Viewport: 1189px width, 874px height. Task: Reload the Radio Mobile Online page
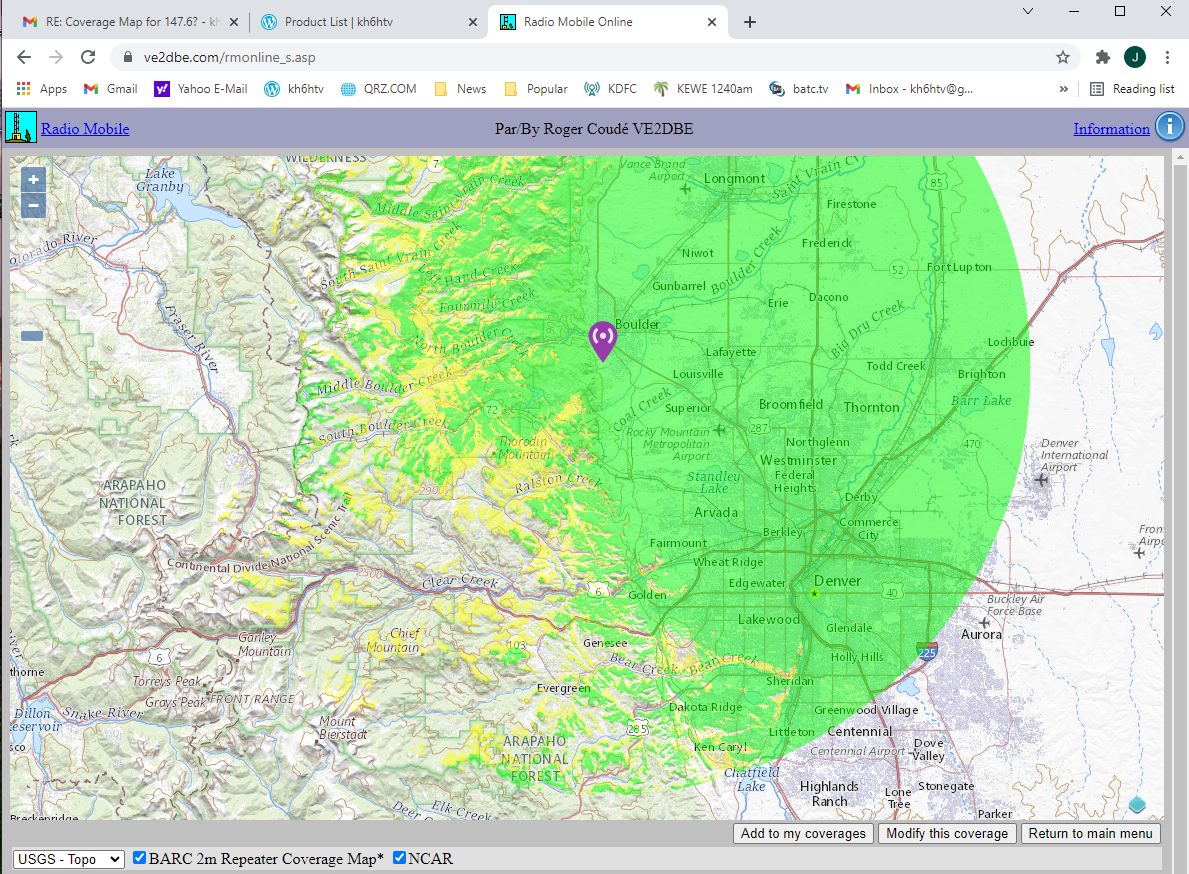[88, 57]
